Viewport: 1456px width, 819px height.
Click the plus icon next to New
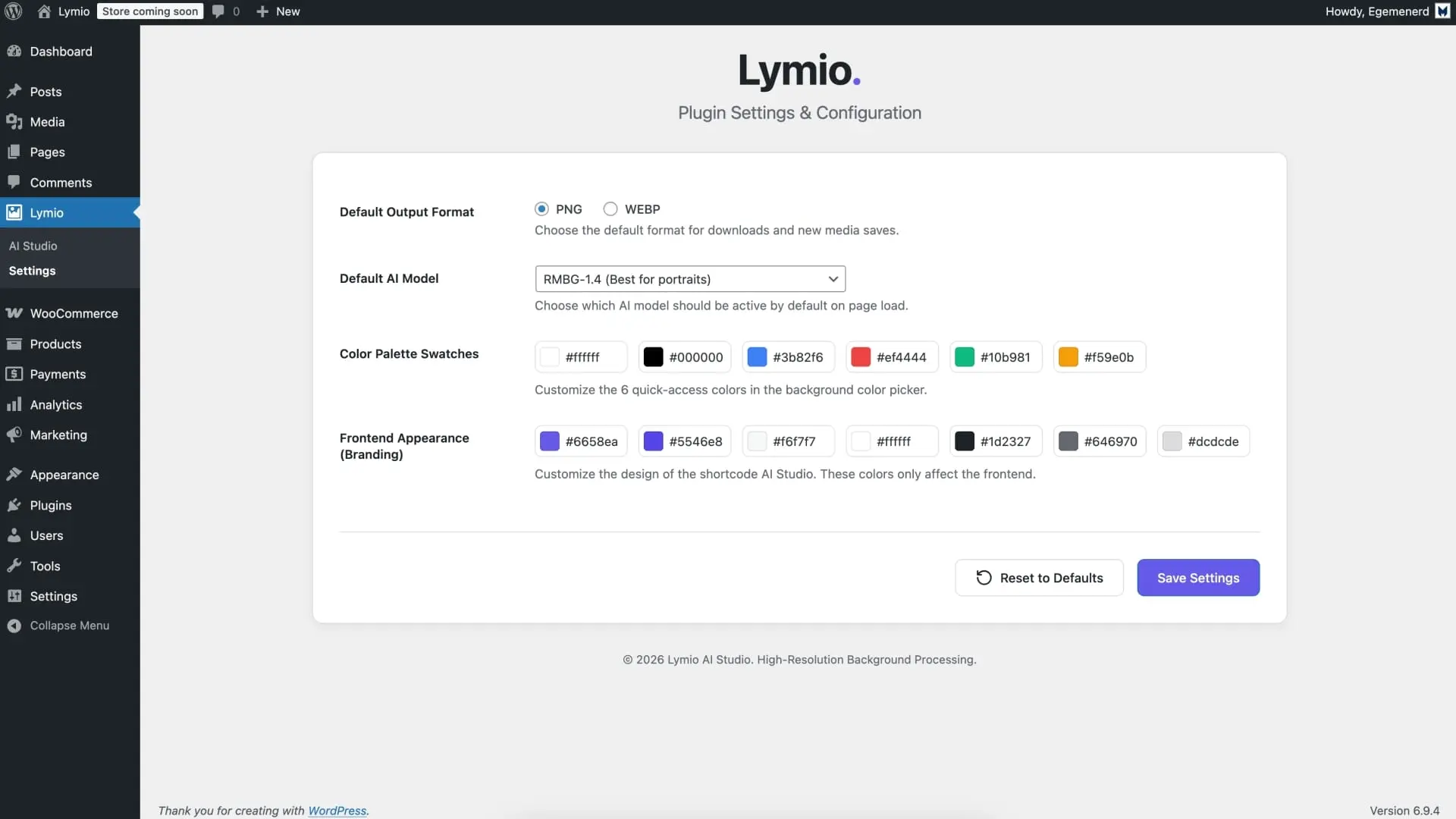(262, 11)
